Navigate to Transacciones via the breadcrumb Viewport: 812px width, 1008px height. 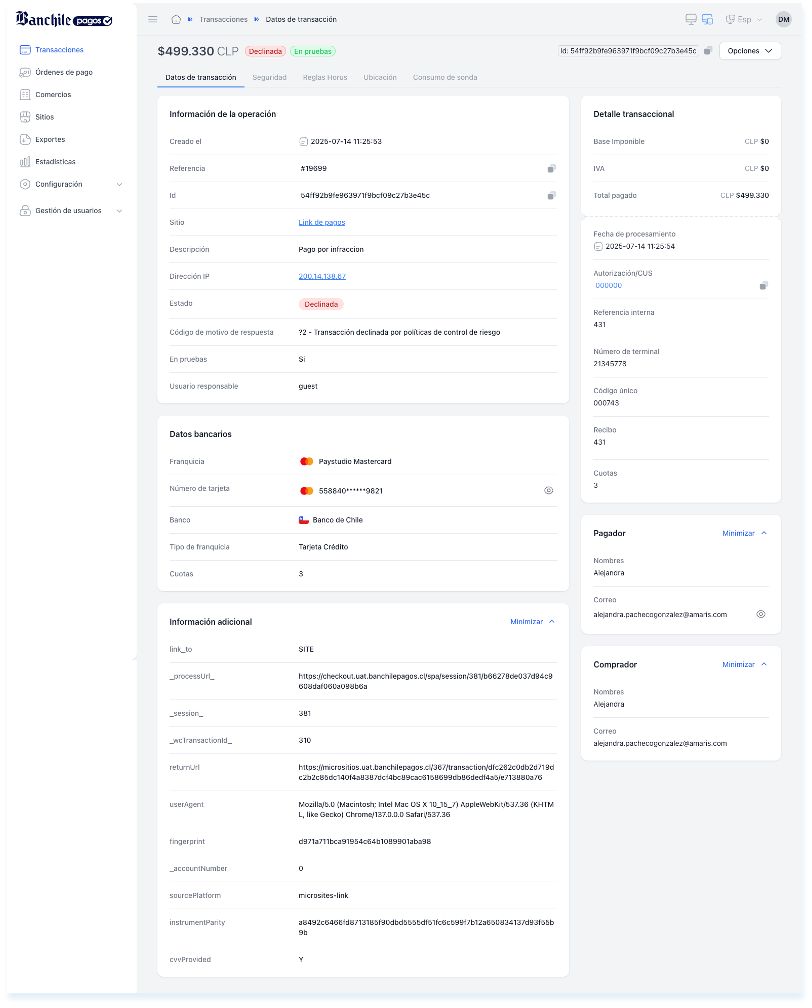point(223,19)
